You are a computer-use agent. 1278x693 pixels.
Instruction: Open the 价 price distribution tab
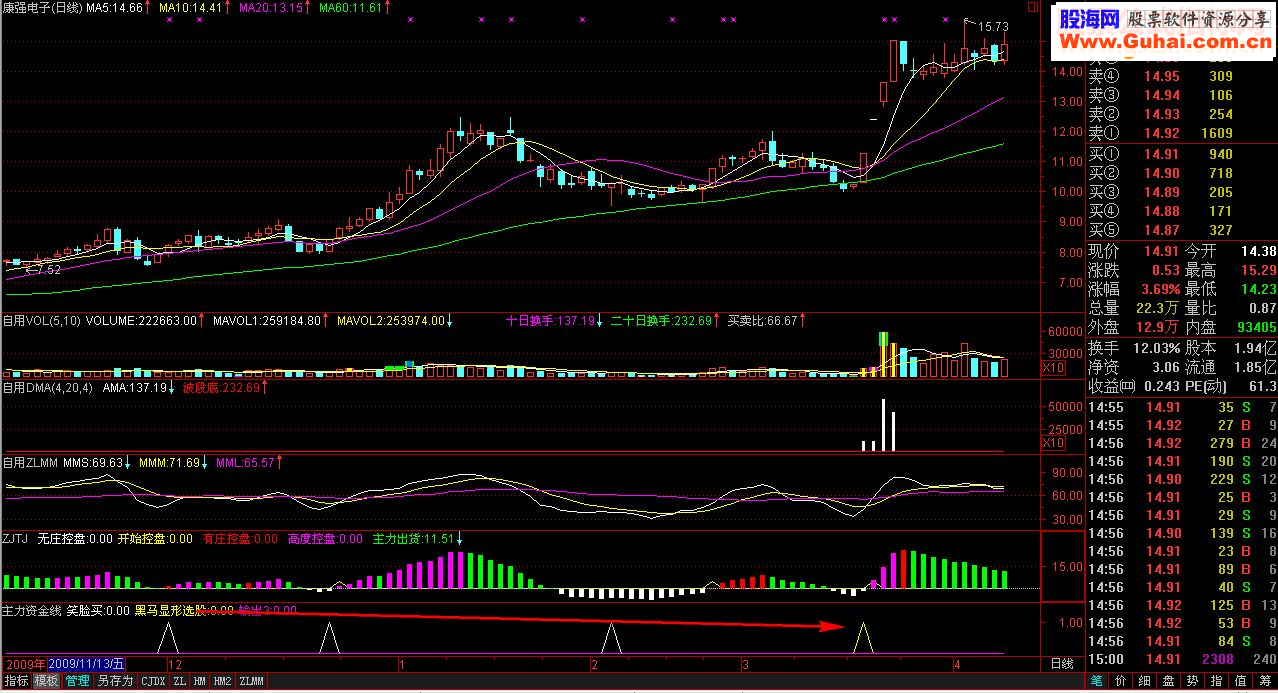[1120, 681]
